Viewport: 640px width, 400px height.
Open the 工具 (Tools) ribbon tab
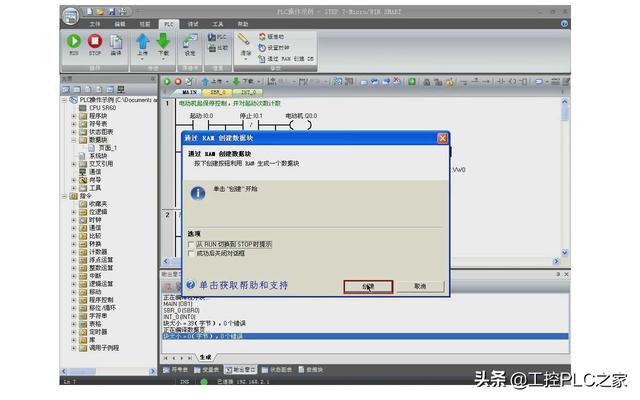218,24
